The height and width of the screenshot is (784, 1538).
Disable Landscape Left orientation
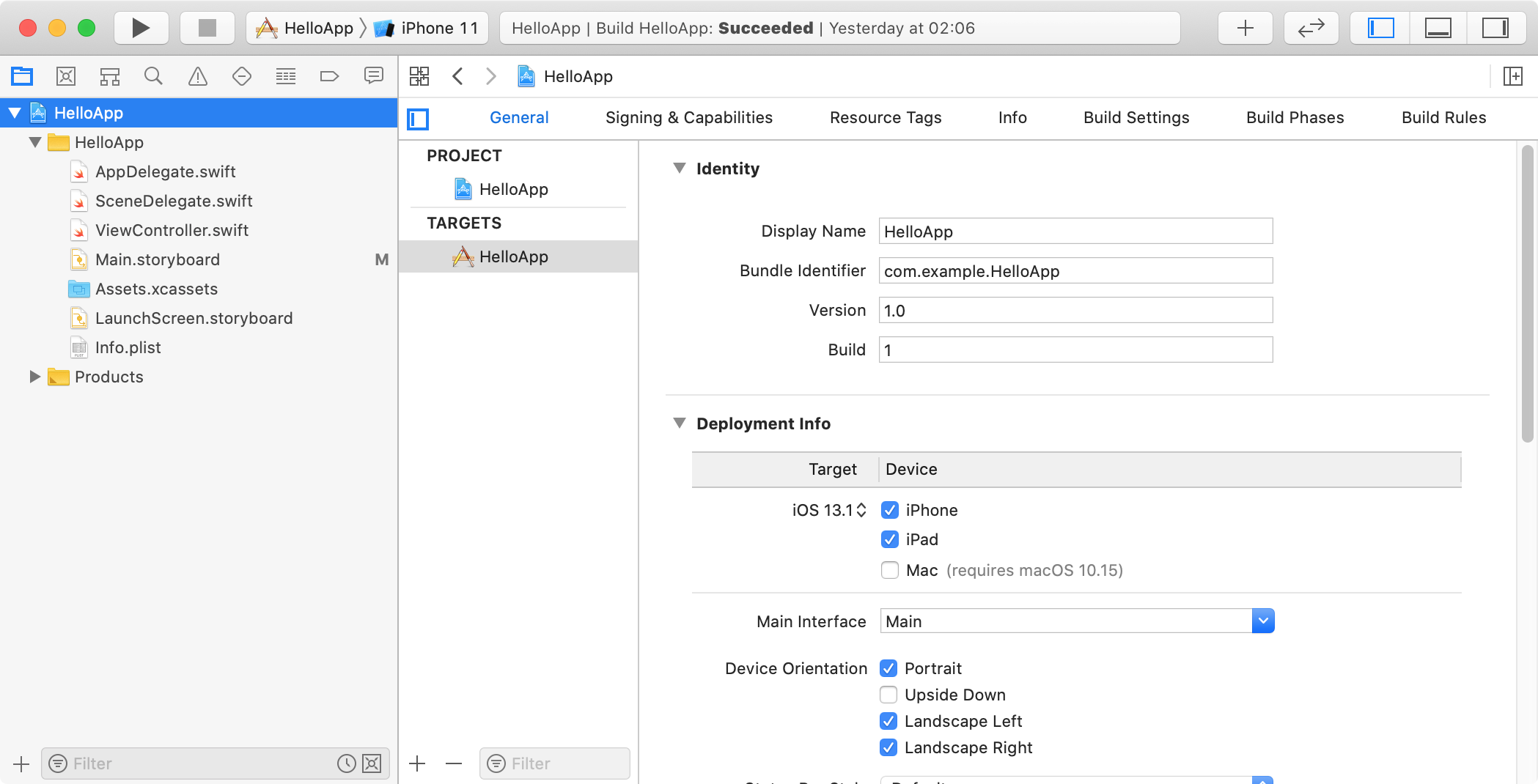[x=888, y=721]
